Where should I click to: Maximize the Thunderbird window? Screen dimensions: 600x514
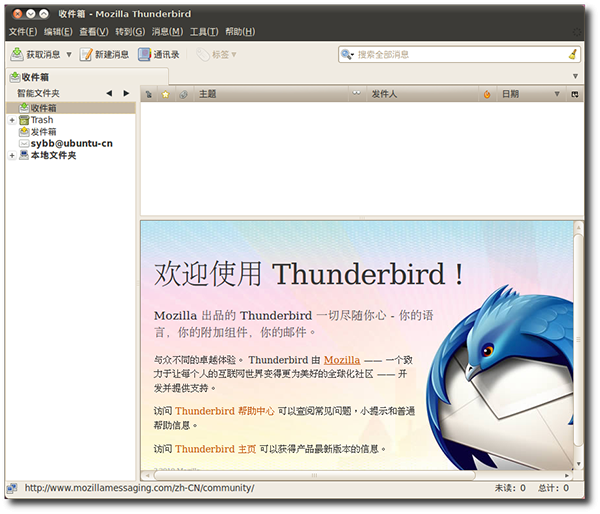click(x=44, y=14)
